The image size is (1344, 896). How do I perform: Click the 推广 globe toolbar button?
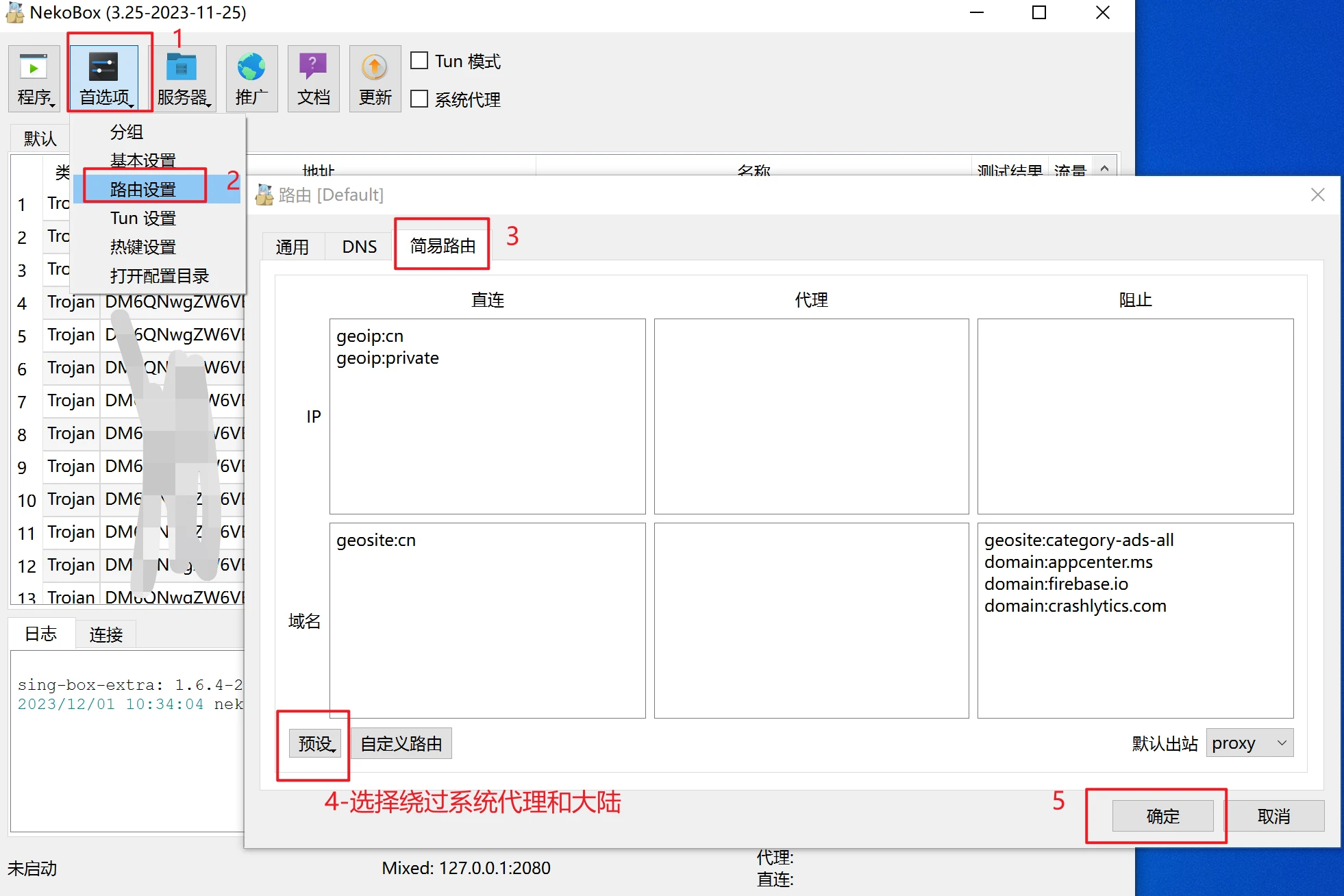pos(251,79)
